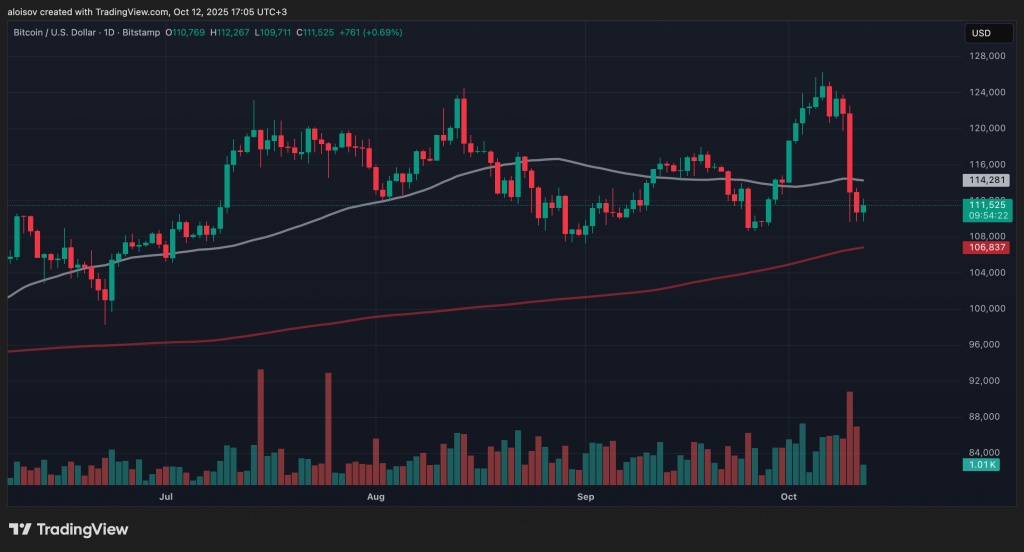Click the Aug label on the time axis
Image resolution: width=1024 pixels, height=552 pixels.
click(376, 496)
